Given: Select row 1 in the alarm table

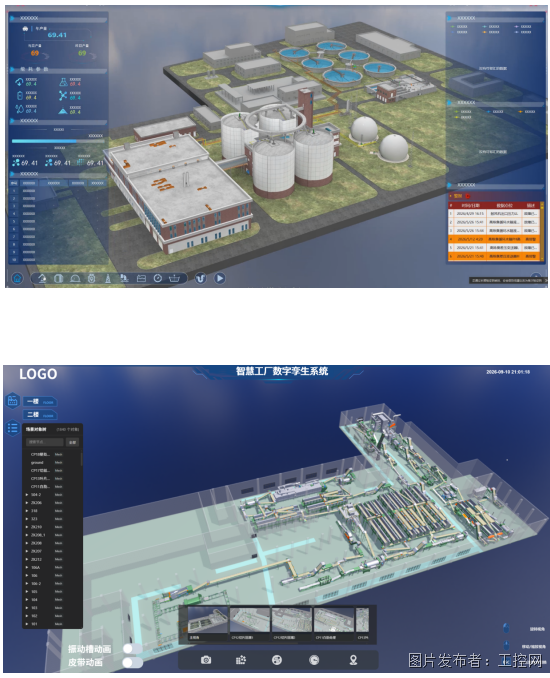Looking at the screenshot, I should pos(493,214).
